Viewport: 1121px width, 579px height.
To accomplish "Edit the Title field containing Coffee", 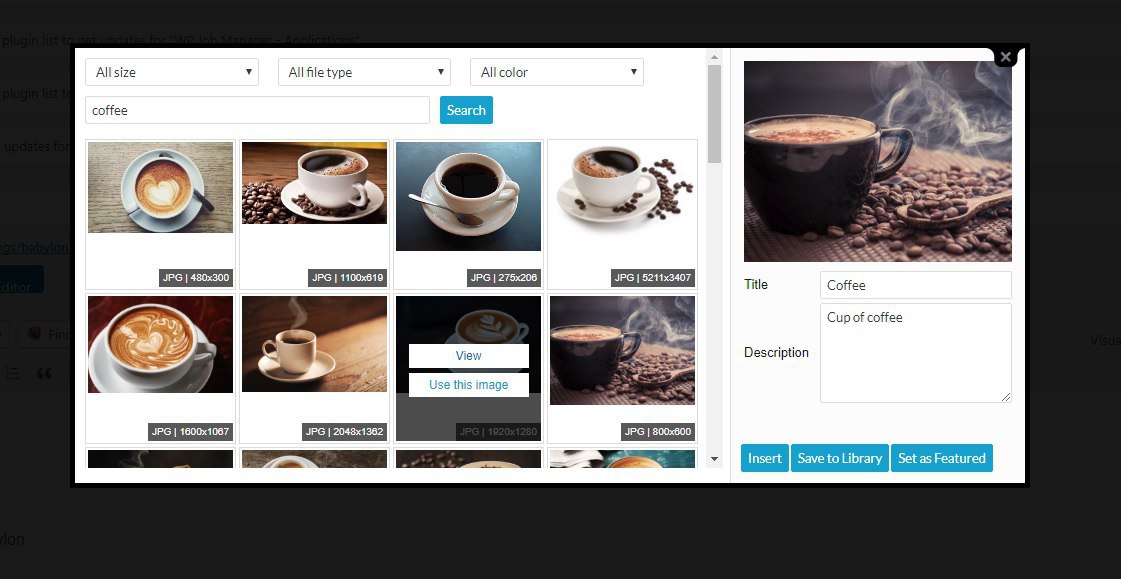I will pyautogui.click(x=916, y=285).
